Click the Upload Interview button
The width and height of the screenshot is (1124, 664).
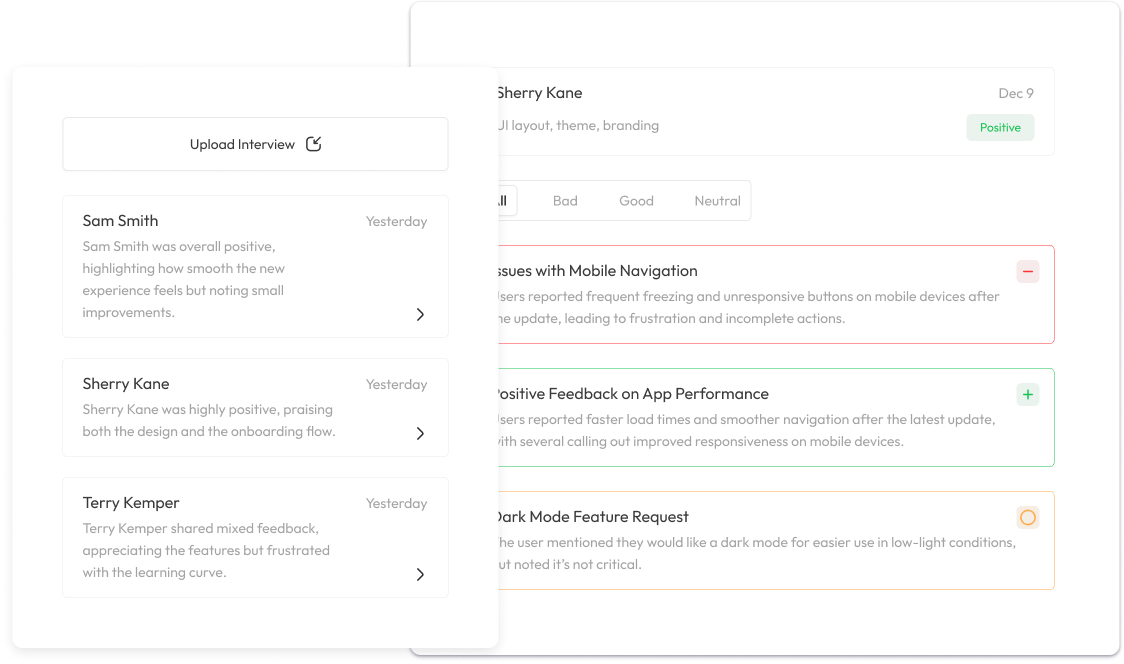255,144
